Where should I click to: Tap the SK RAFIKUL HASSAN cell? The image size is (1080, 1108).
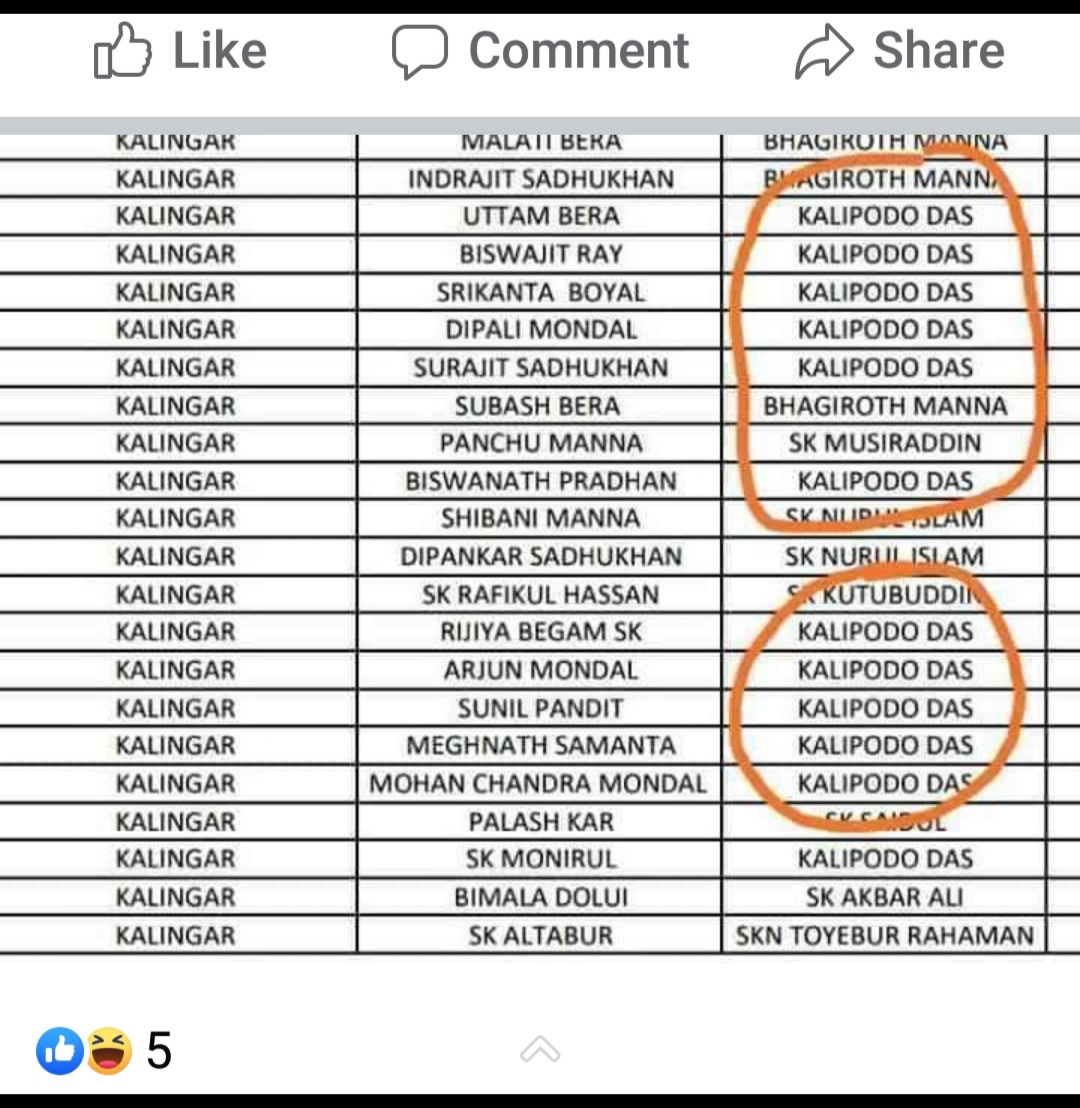pyautogui.click(x=541, y=594)
